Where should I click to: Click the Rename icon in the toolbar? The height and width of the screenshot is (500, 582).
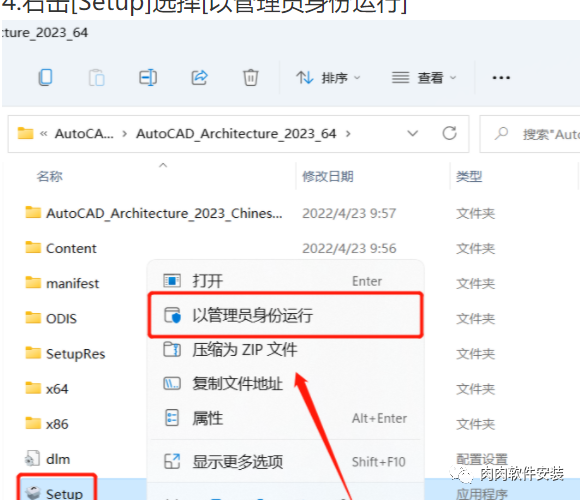[148, 78]
